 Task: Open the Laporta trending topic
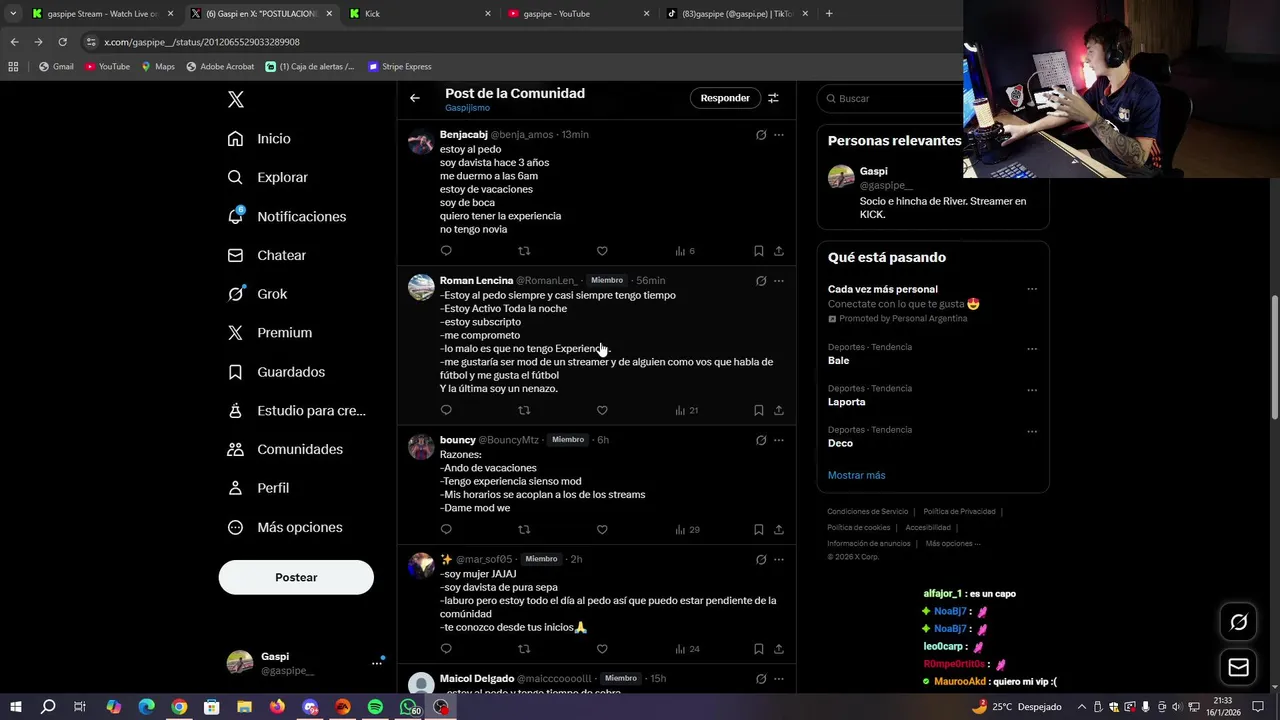(x=846, y=402)
